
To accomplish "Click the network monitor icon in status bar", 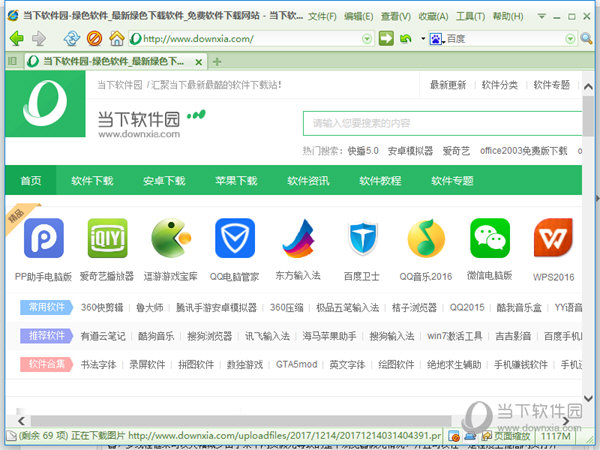I will coord(470,436).
